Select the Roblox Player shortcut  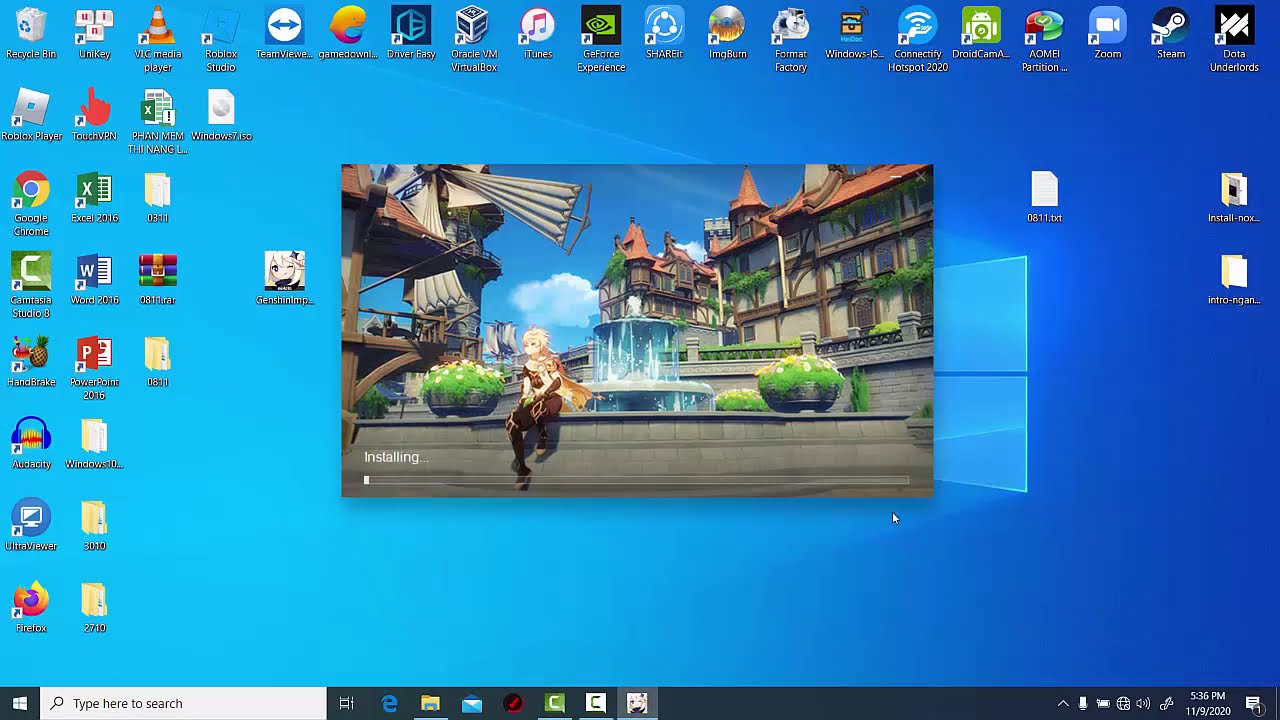coord(31,115)
